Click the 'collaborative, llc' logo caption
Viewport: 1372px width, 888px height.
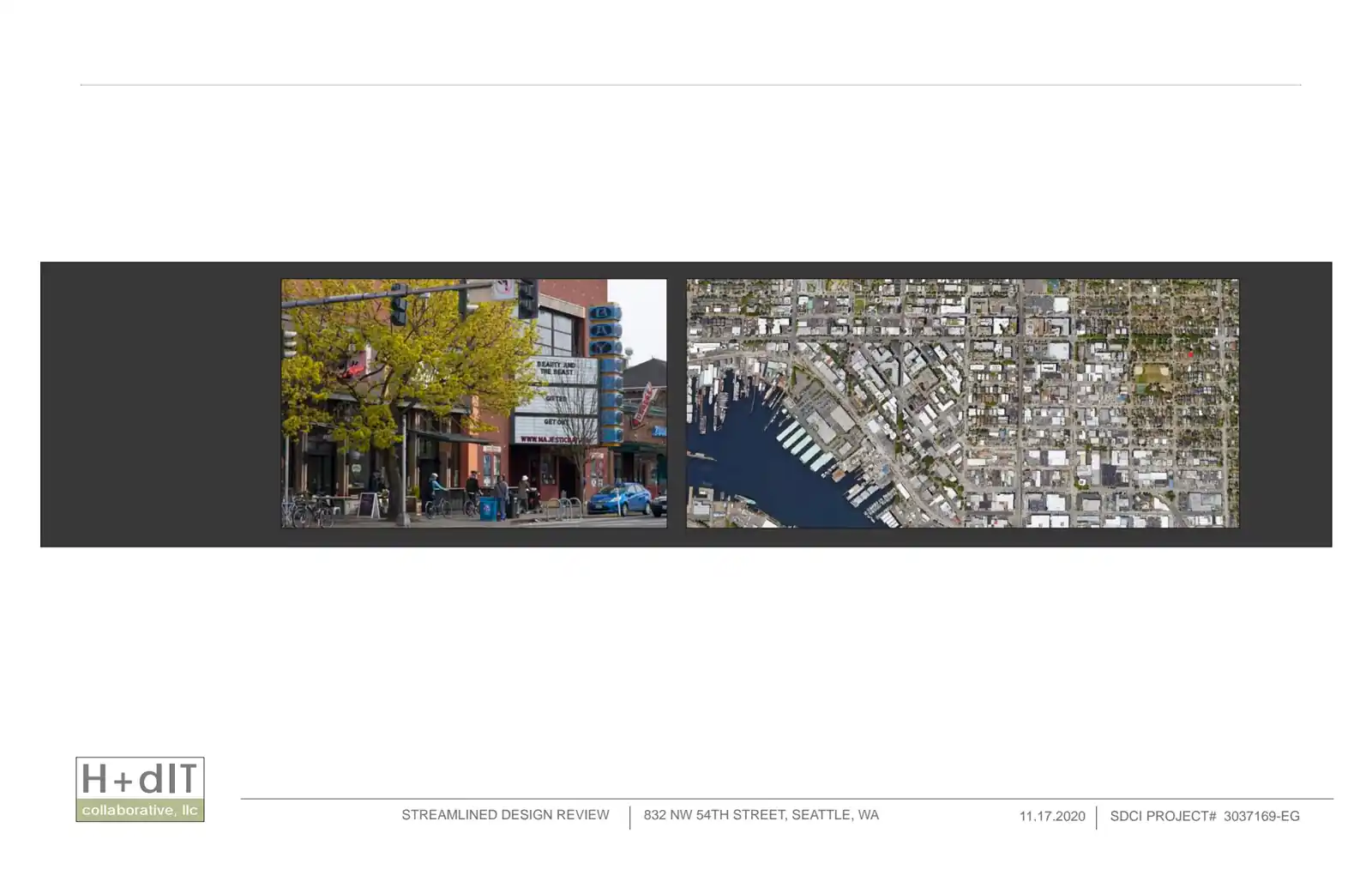tap(140, 810)
